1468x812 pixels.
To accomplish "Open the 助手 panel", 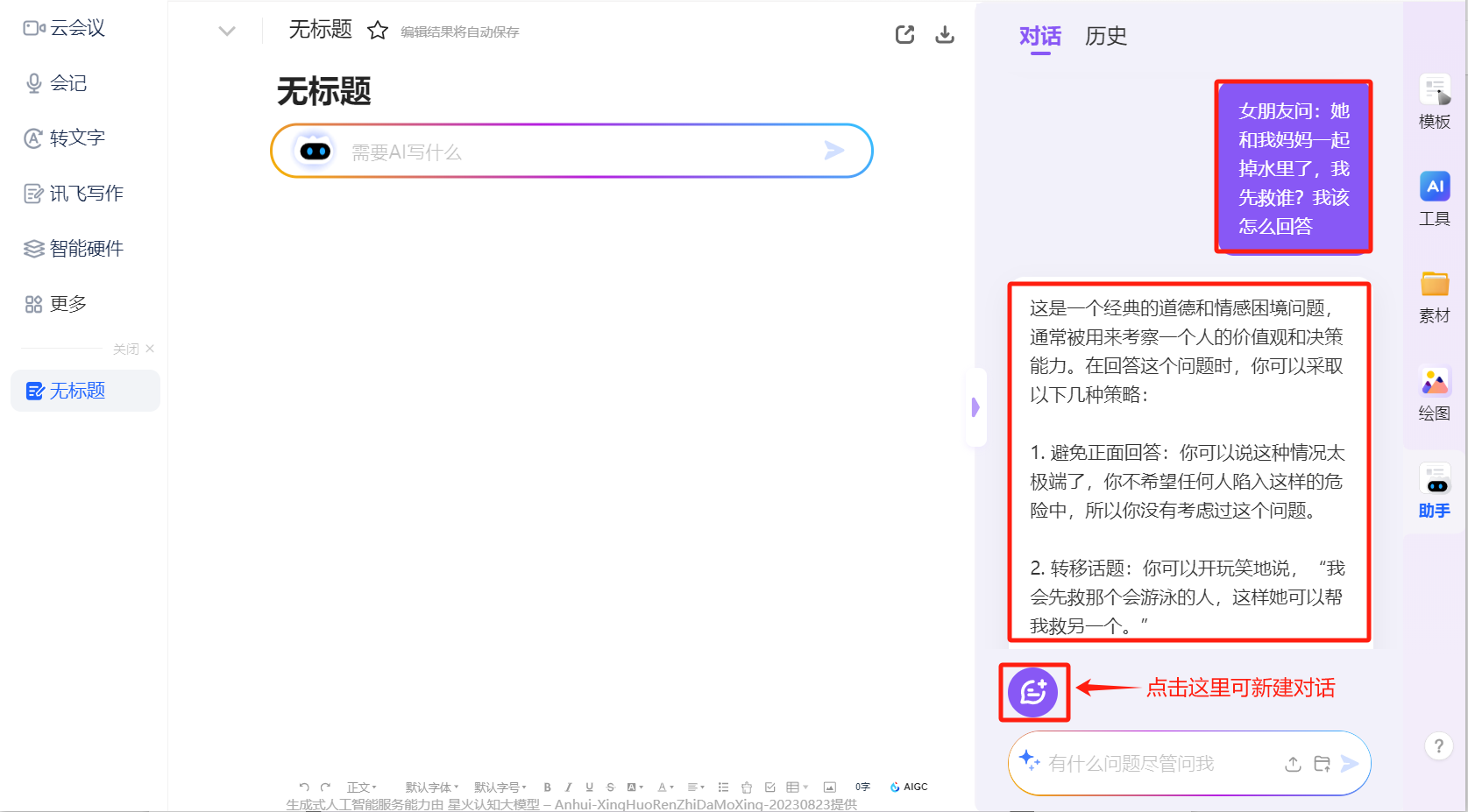I will point(1435,491).
